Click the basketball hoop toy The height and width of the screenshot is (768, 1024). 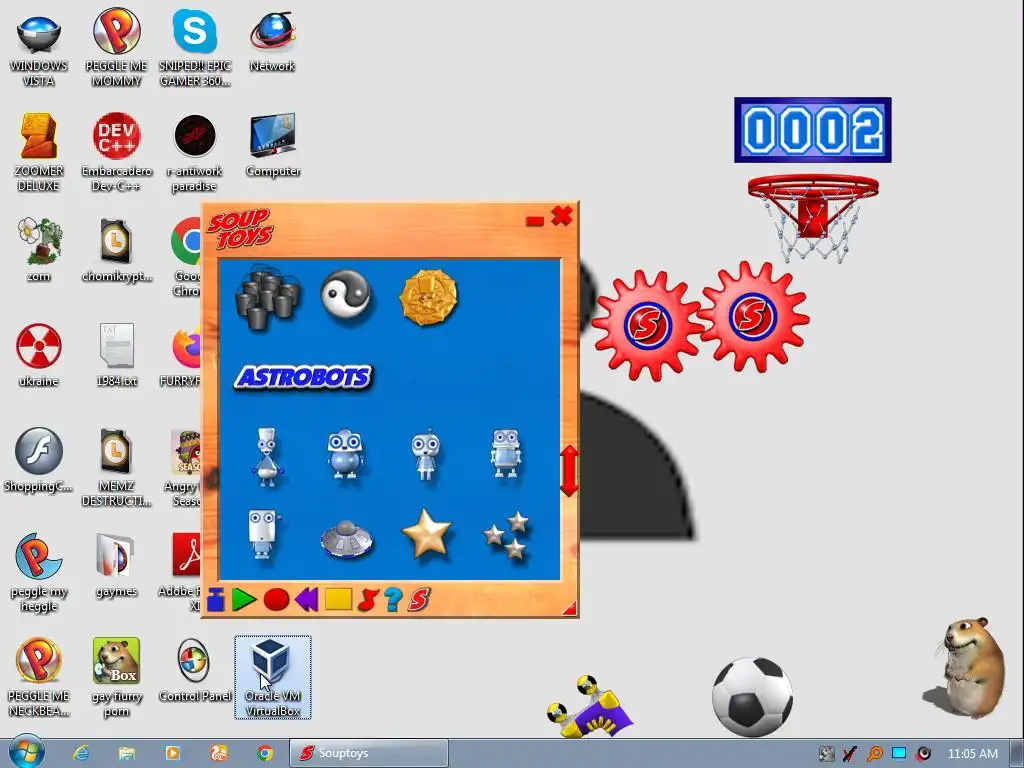click(813, 217)
